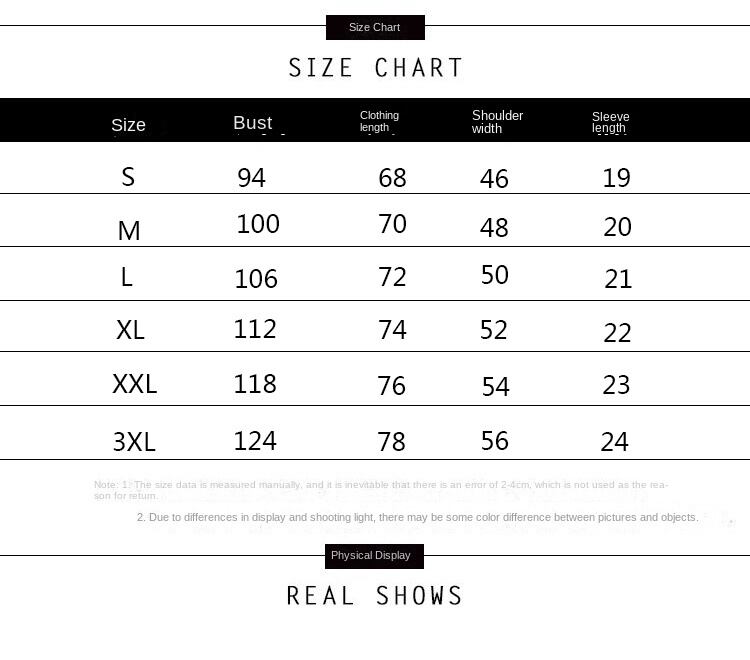Select the "Sleeve length" column header
Screen dimensions: 750x660
click(x=610, y=122)
